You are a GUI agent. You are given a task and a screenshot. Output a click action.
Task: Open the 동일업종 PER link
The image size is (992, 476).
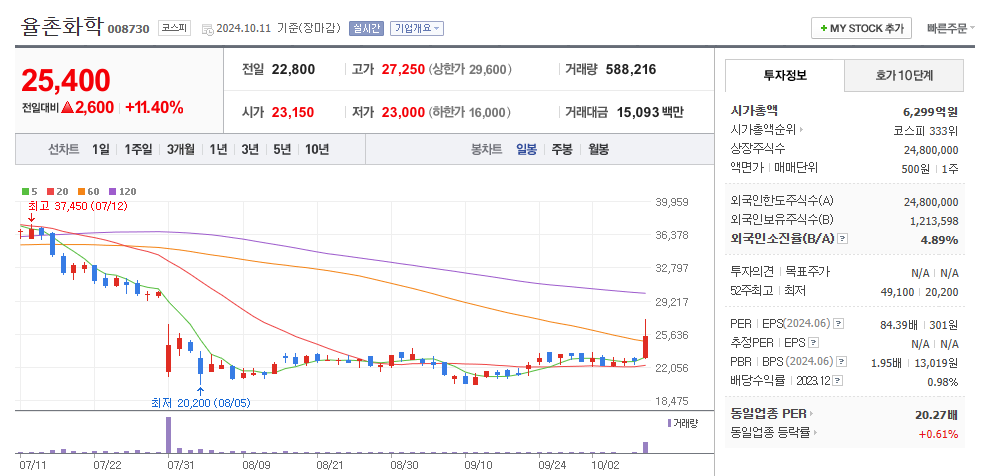(x=769, y=414)
